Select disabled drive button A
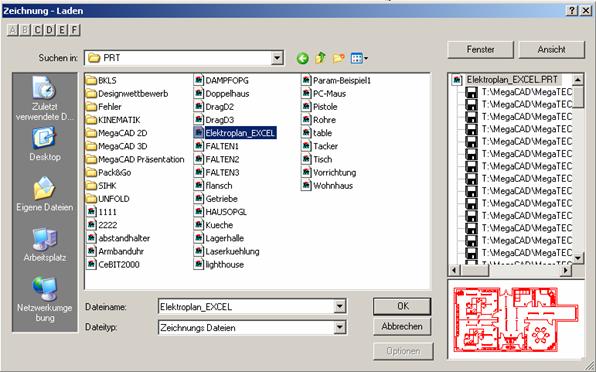Screen dimensions: 596x372 click(x=13, y=30)
